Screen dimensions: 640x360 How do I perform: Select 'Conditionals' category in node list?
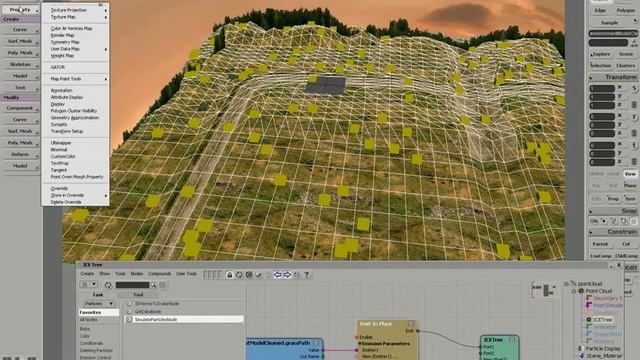92,343
